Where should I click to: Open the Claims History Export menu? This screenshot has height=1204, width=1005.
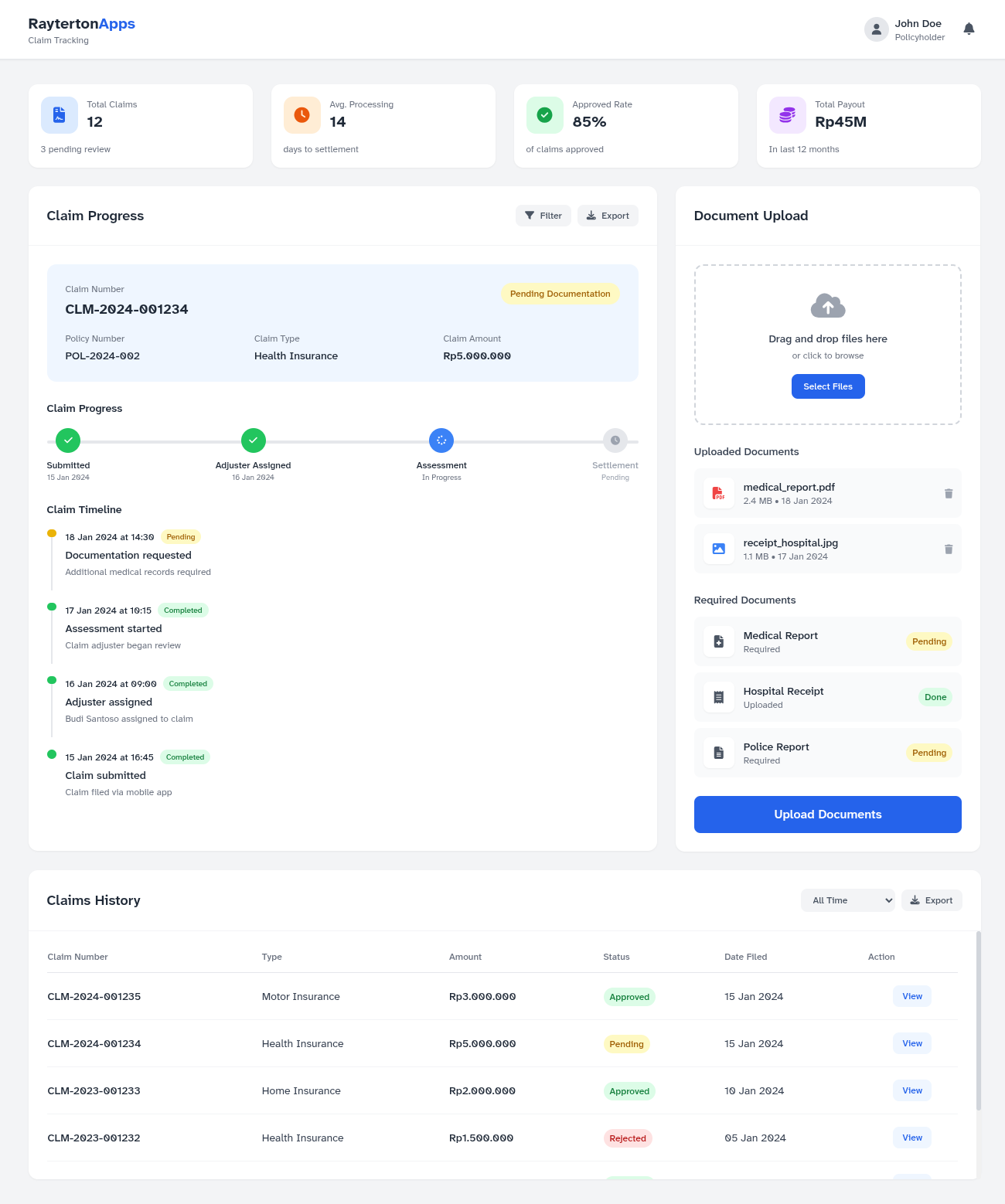coord(932,900)
